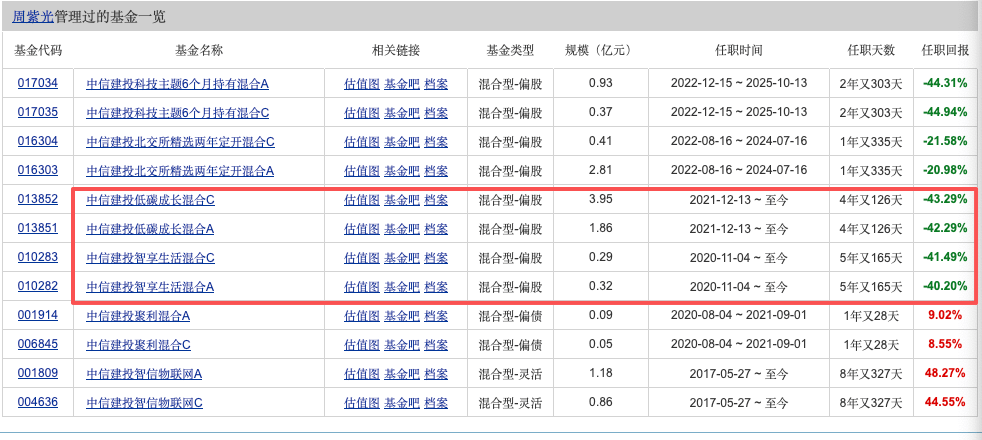Click fund code 016303
This screenshot has width=982, height=440.
[38, 170]
